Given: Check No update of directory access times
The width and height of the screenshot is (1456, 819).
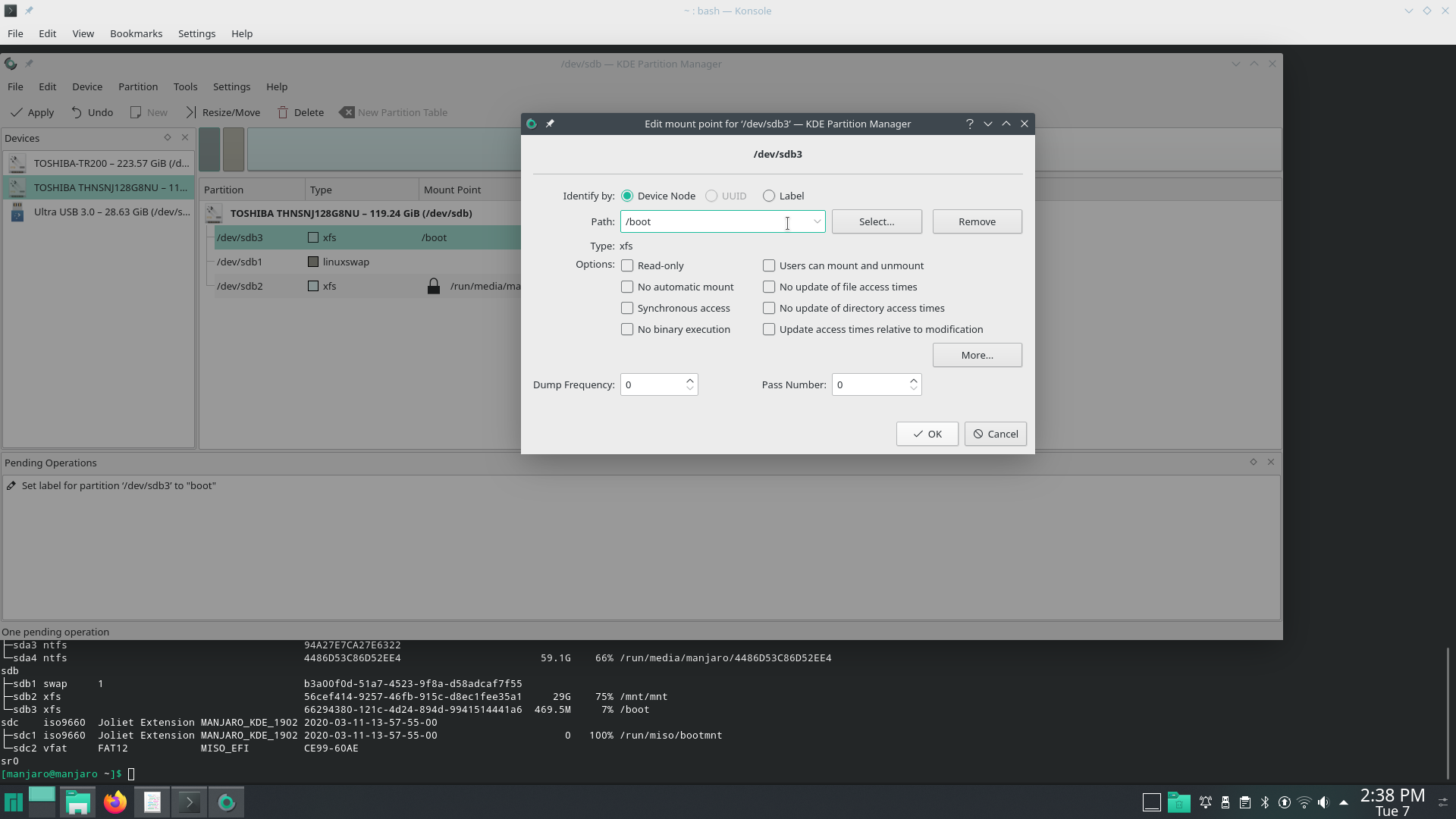Looking at the screenshot, I should coord(769,308).
